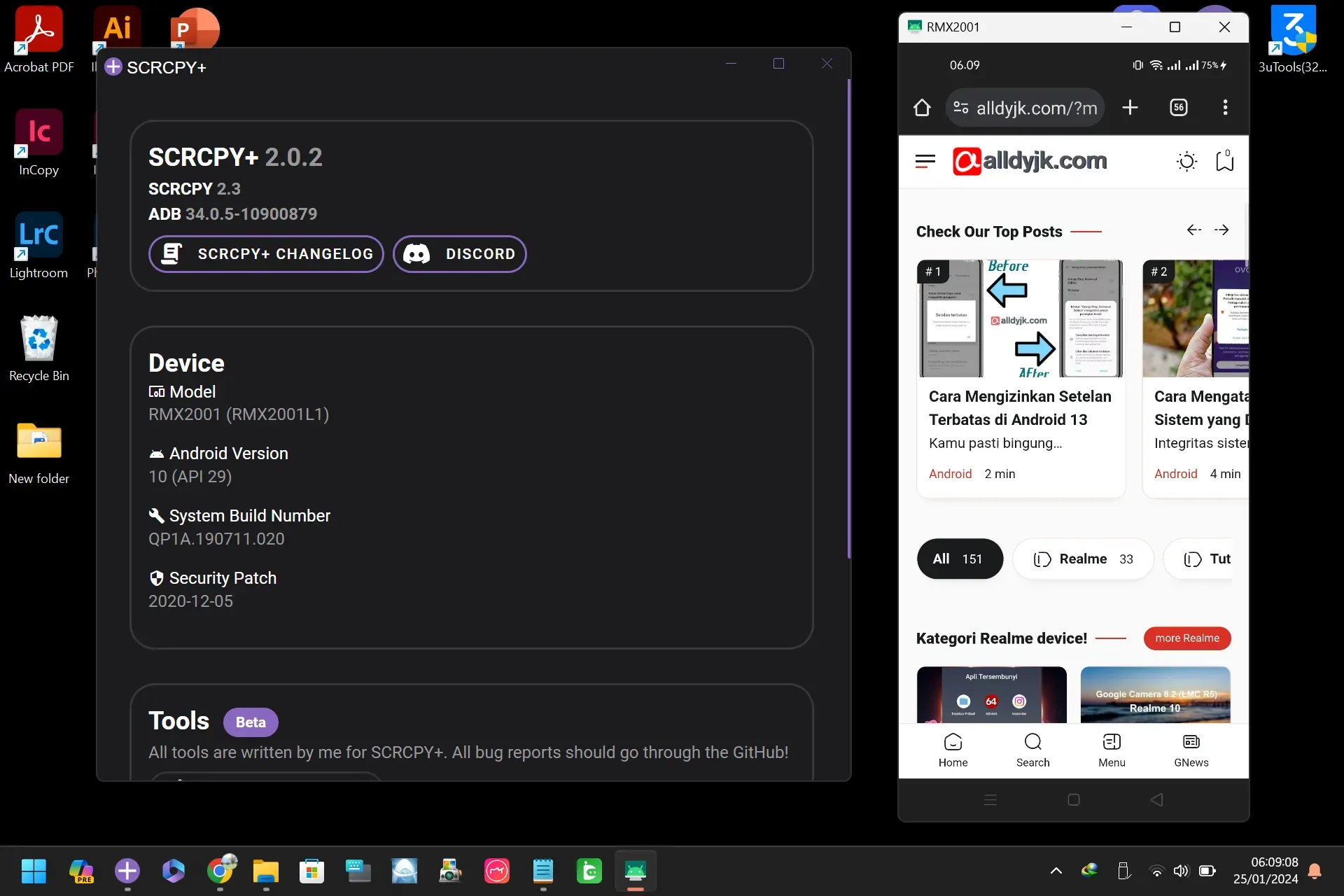
Task: Open File Explorer from the taskbar
Action: click(x=266, y=871)
